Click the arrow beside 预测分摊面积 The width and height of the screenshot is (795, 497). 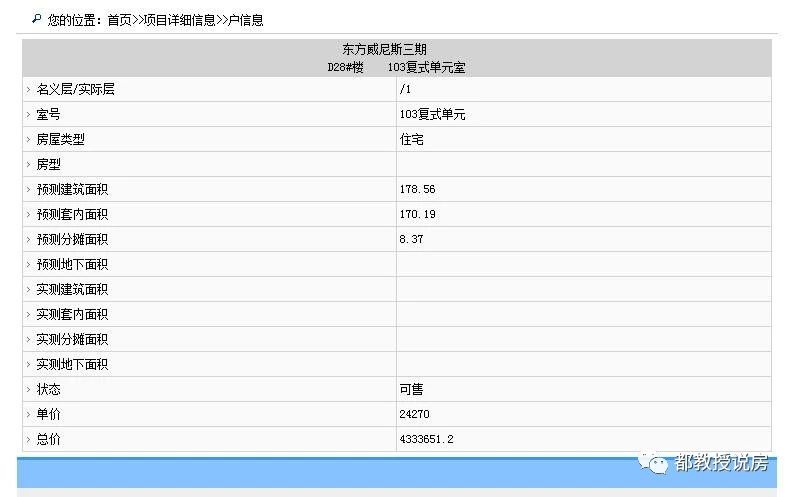pos(28,239)
